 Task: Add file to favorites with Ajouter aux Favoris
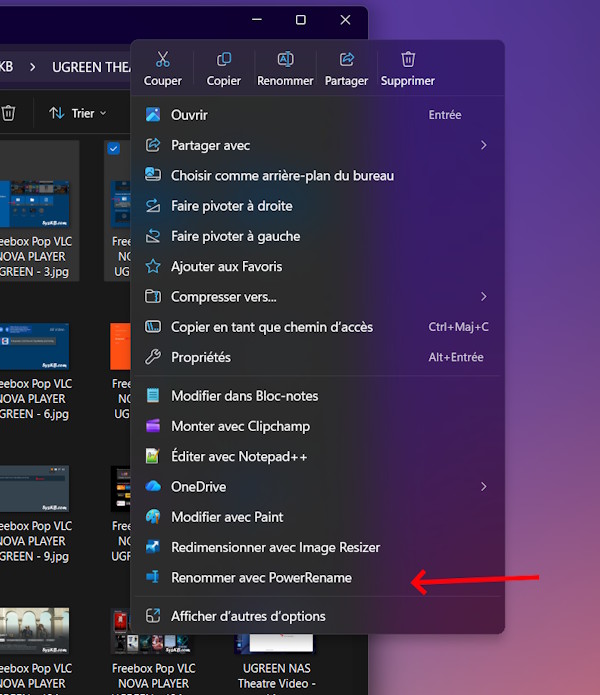226,267
